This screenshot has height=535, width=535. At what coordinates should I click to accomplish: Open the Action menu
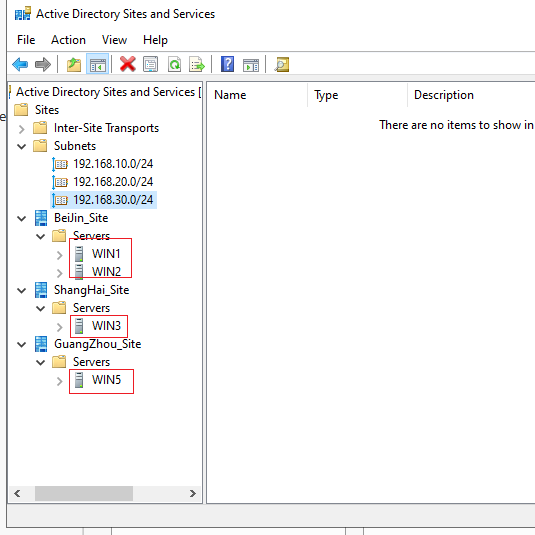point(68,40)
